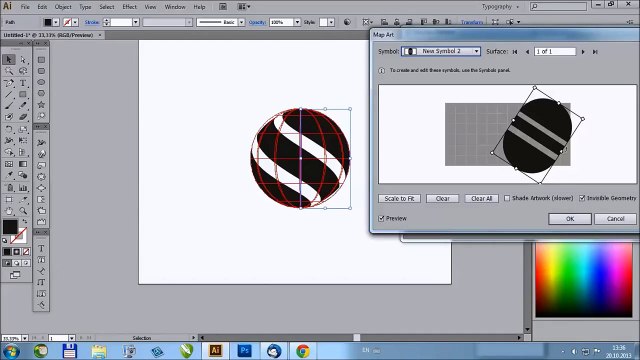Image resolution: width=640 pixels, height=360 pixels.
Task: Select the Column Graph tool
Action: [23, 188]
